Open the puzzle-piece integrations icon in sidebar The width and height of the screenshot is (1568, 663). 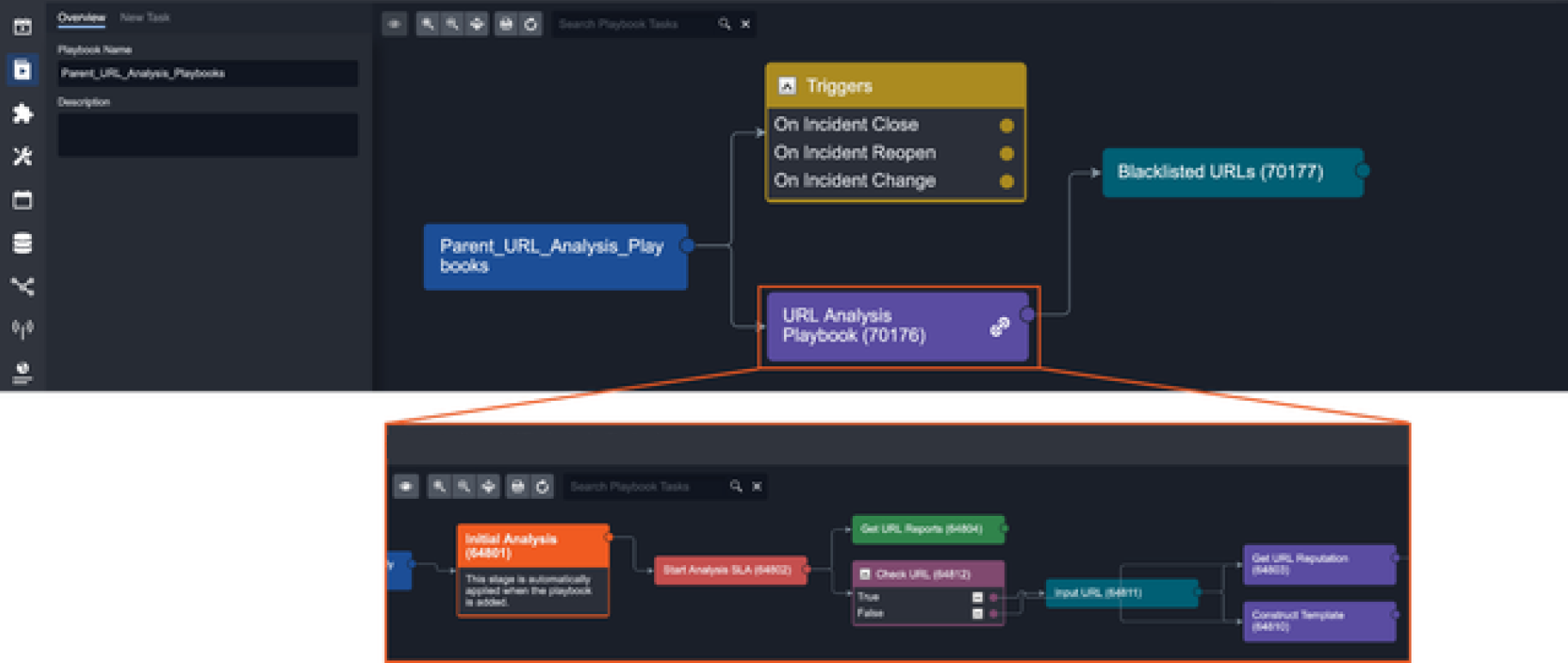tap(22, 114)
